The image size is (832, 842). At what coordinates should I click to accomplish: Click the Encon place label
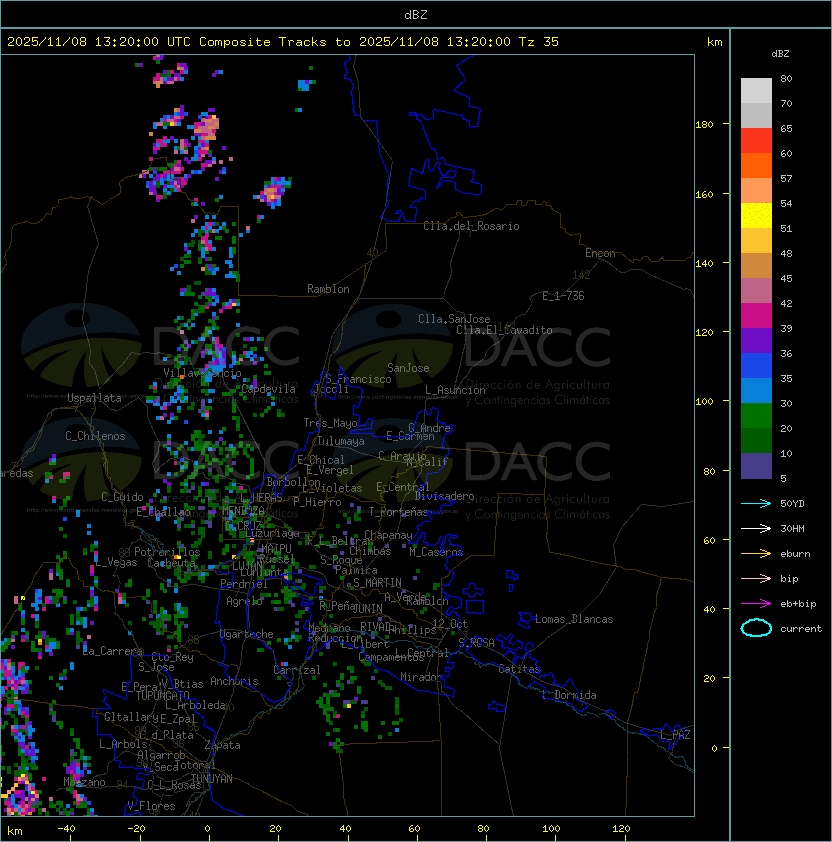600,253
